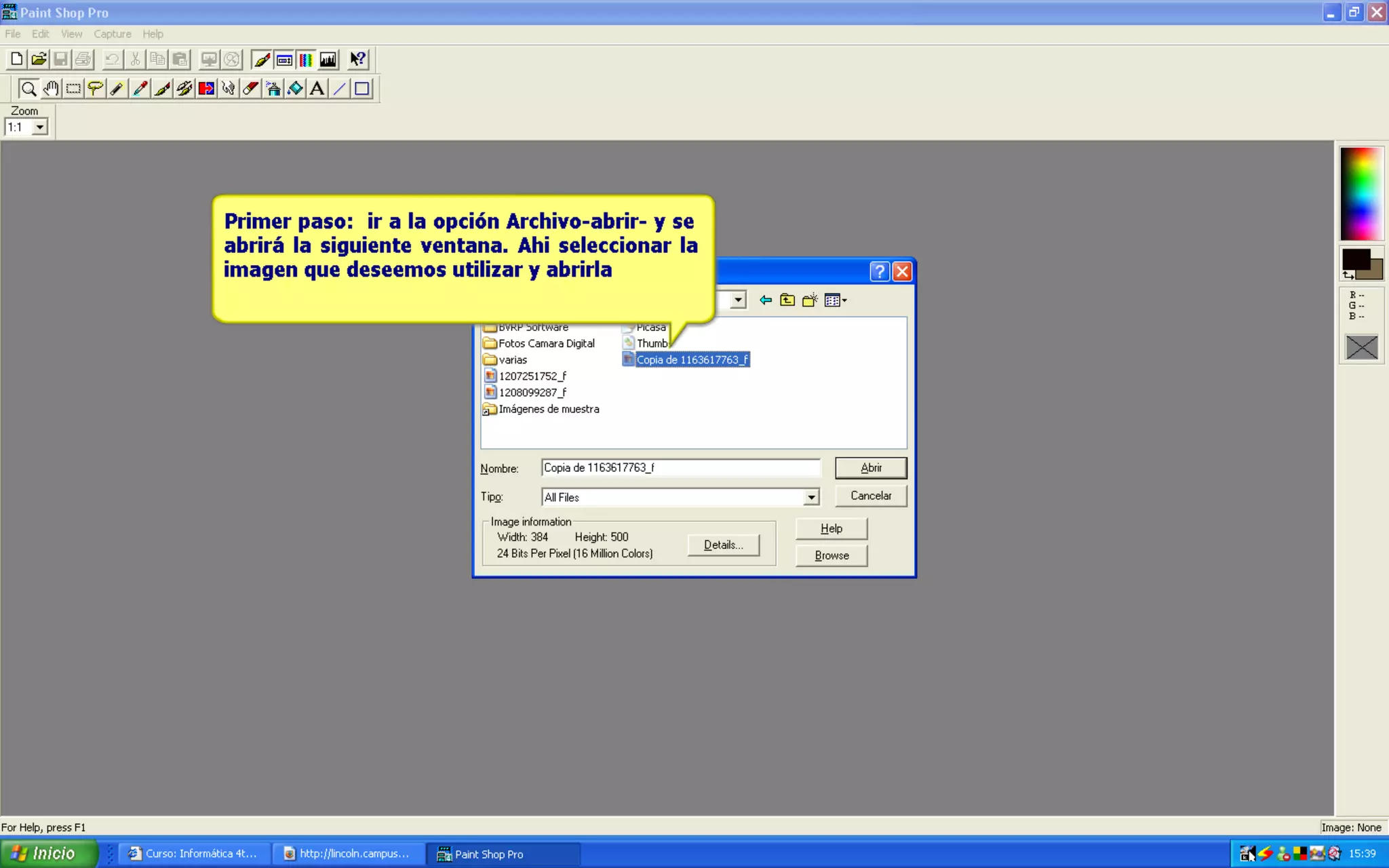Toggle the Tool Palette paintbrush button

(x=262, y=60)
